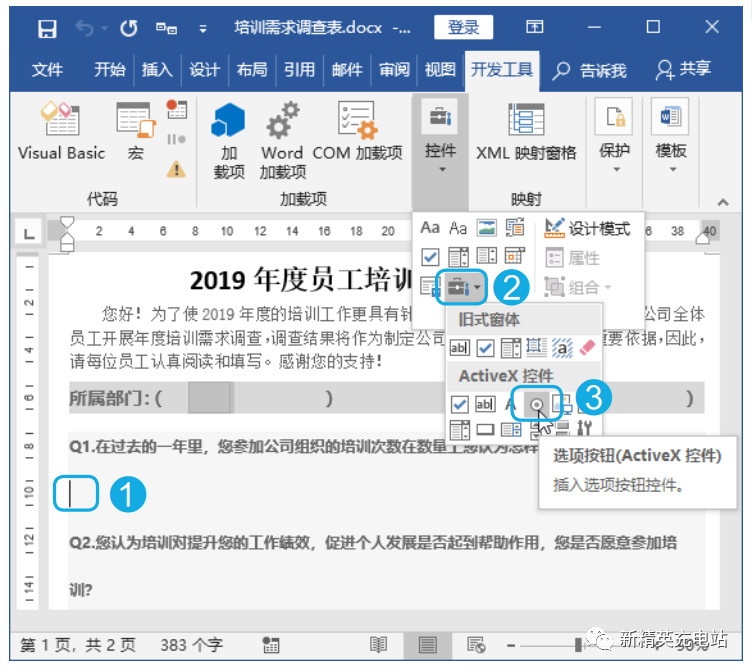
Task: Switch to the 插入 ribbon tab
Action: pos(157,70)
